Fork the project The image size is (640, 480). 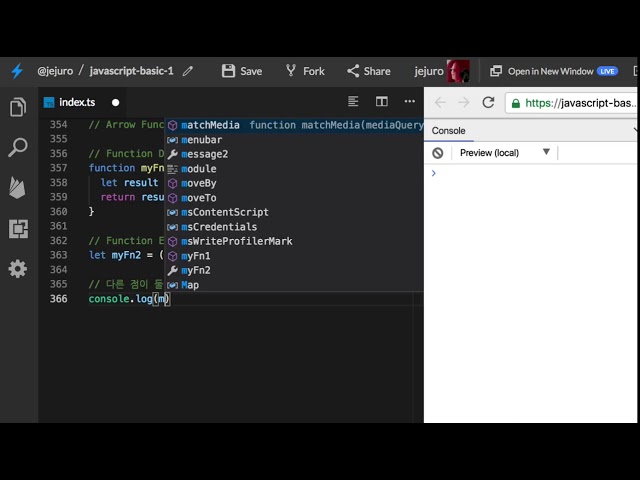click(305, 71)
